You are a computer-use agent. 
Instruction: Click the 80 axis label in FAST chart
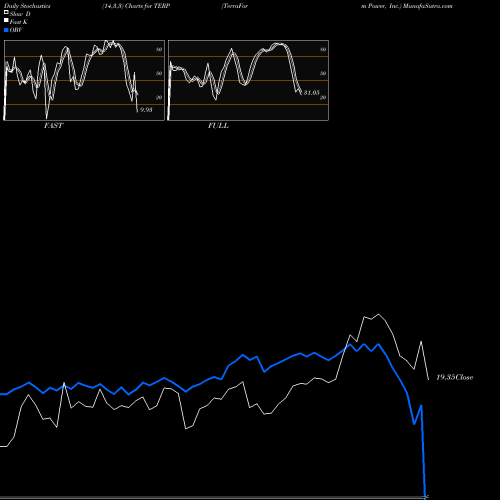159,49
